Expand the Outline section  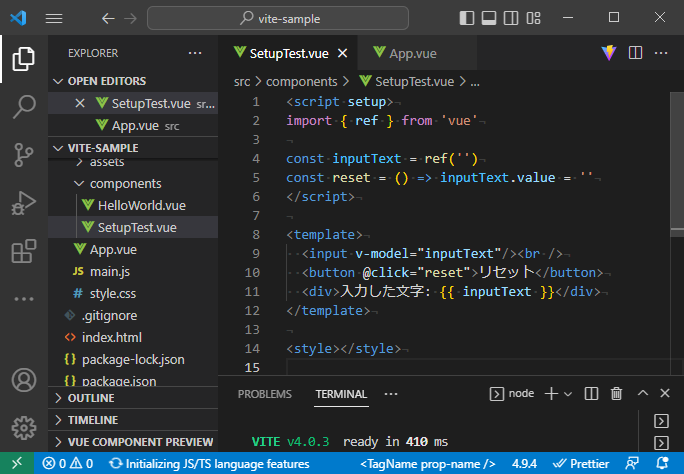point(133,398)
